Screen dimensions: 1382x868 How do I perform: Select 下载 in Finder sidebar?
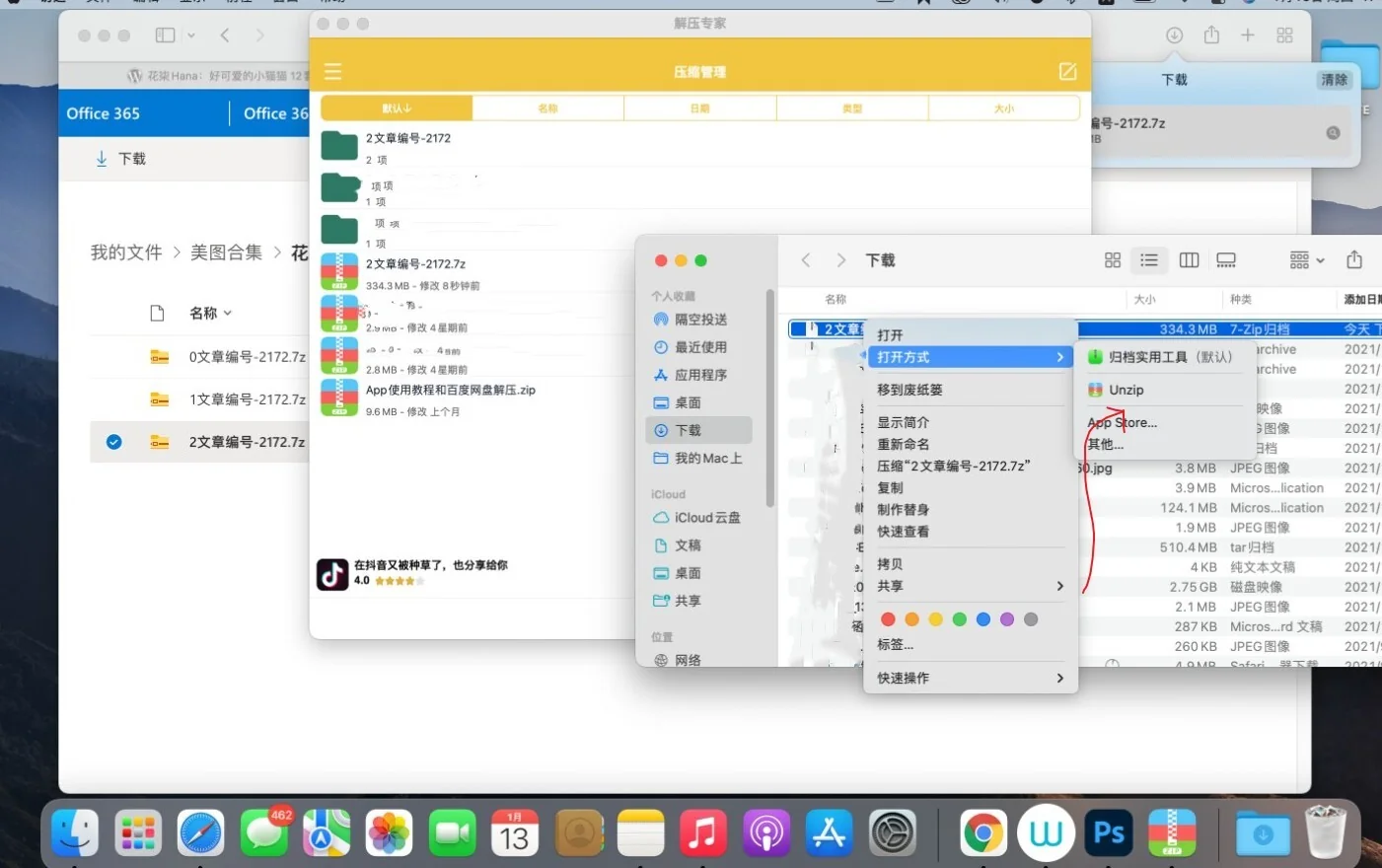699,430
